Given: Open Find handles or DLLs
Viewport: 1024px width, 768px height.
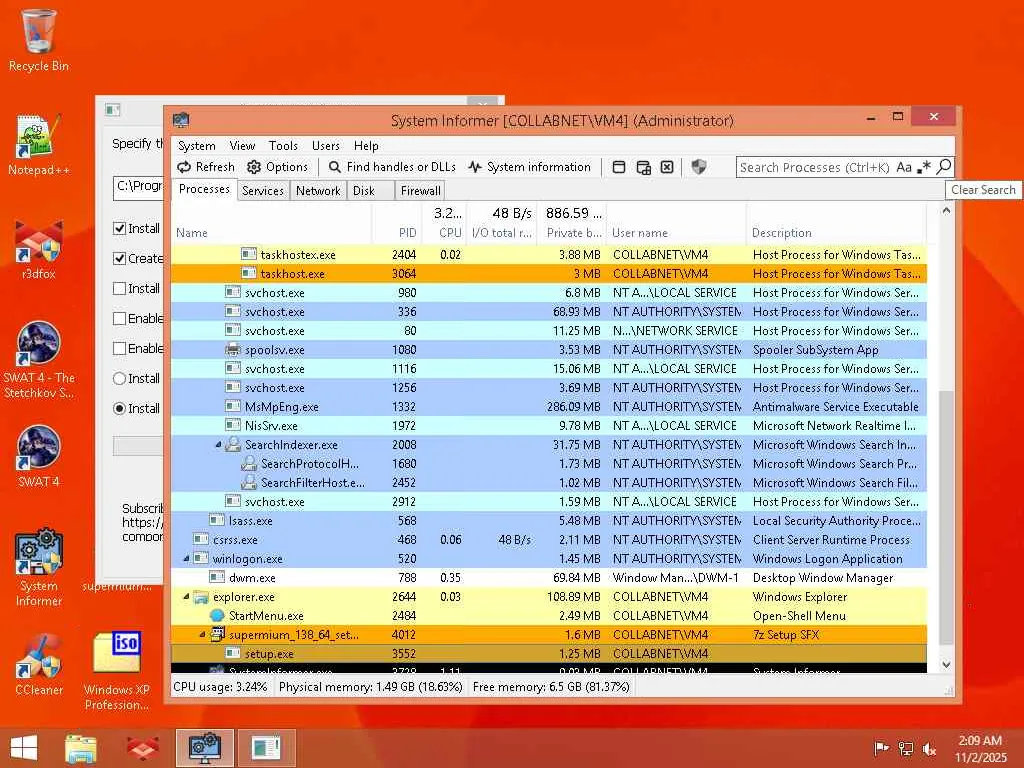Looking at the screenshot, I should coord(392,167).
